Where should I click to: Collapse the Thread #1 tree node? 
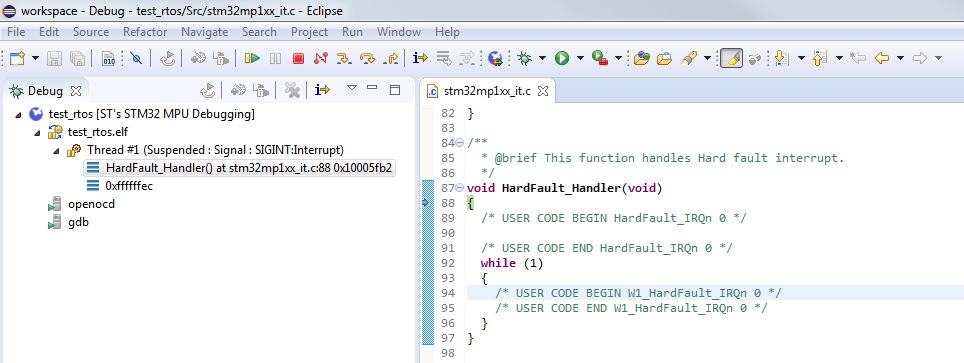tap(56, 150)
